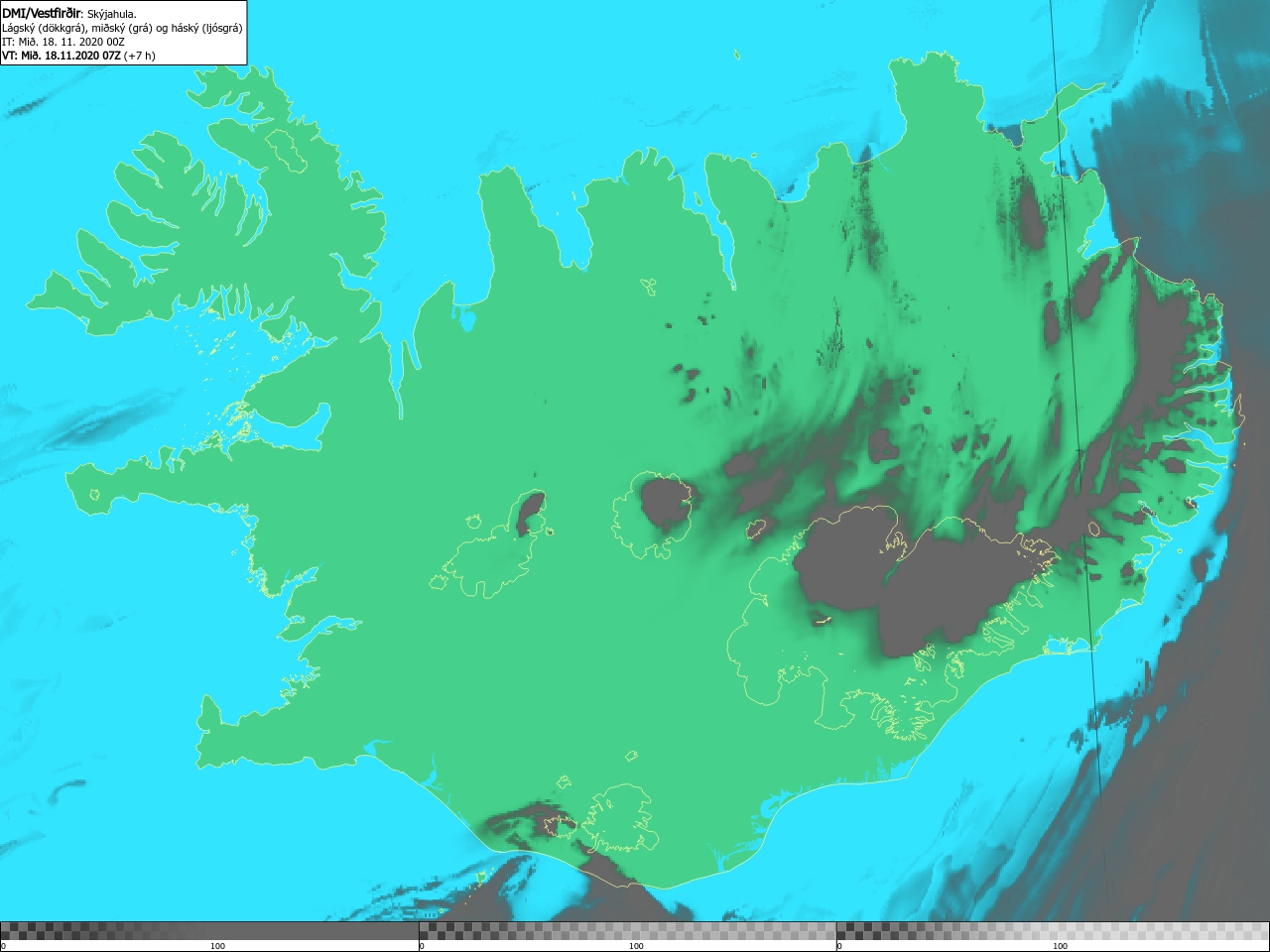The height and width of the screenshot is (952, 1270).
Task: Click the "100" label under the medium gray scale
Action: (x=636, y=946)
